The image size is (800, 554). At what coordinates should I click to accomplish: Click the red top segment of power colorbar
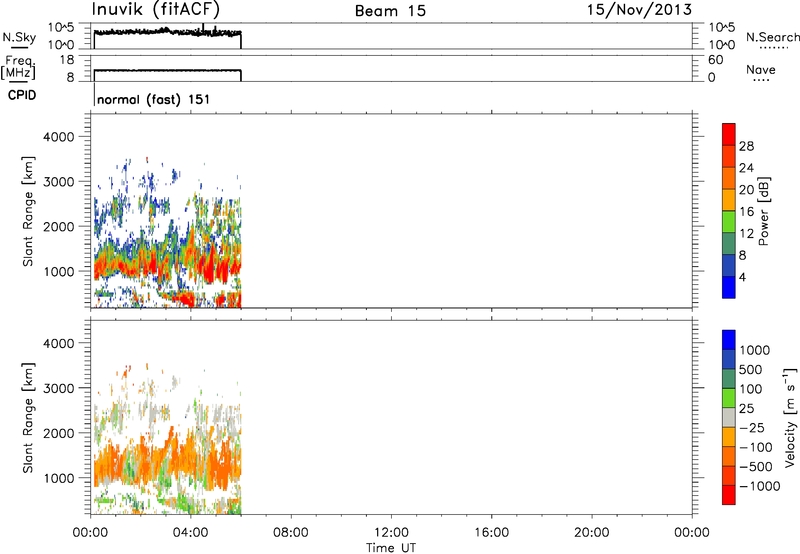[729, 134]
